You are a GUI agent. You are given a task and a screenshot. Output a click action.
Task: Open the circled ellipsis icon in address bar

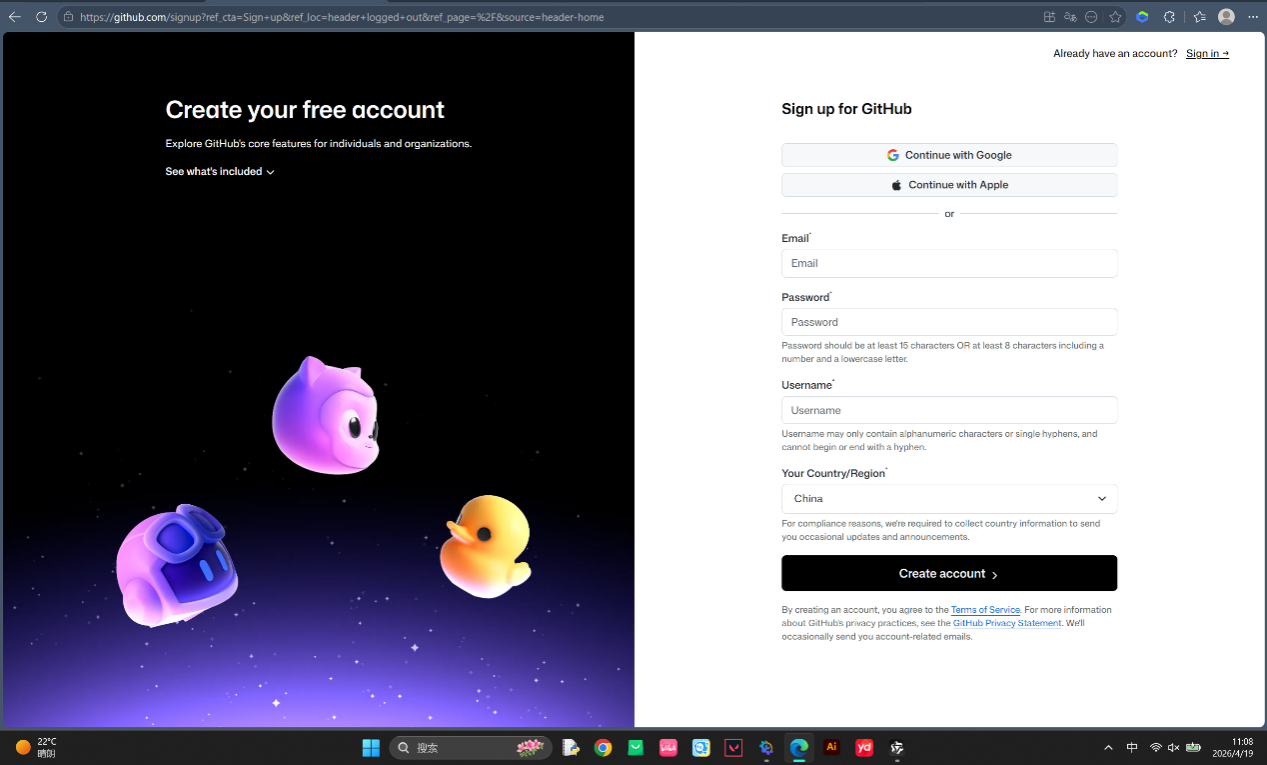coord(1091,17)
